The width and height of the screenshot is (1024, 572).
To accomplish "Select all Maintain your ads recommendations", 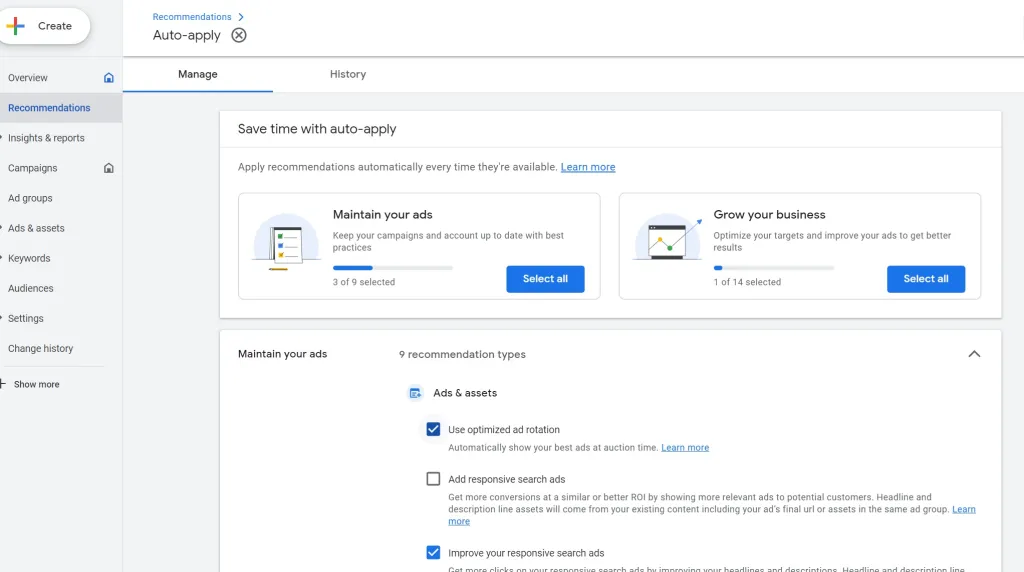I will pyautogui.click(x=545, y=279).
